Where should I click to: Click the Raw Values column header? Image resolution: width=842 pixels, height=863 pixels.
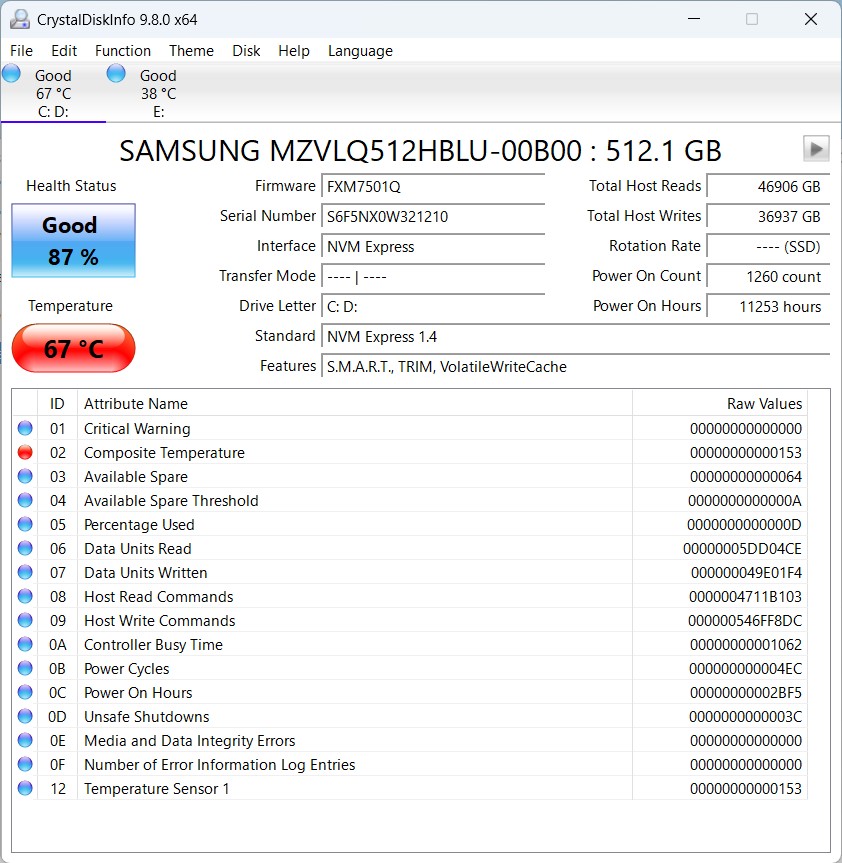(764, 404)
